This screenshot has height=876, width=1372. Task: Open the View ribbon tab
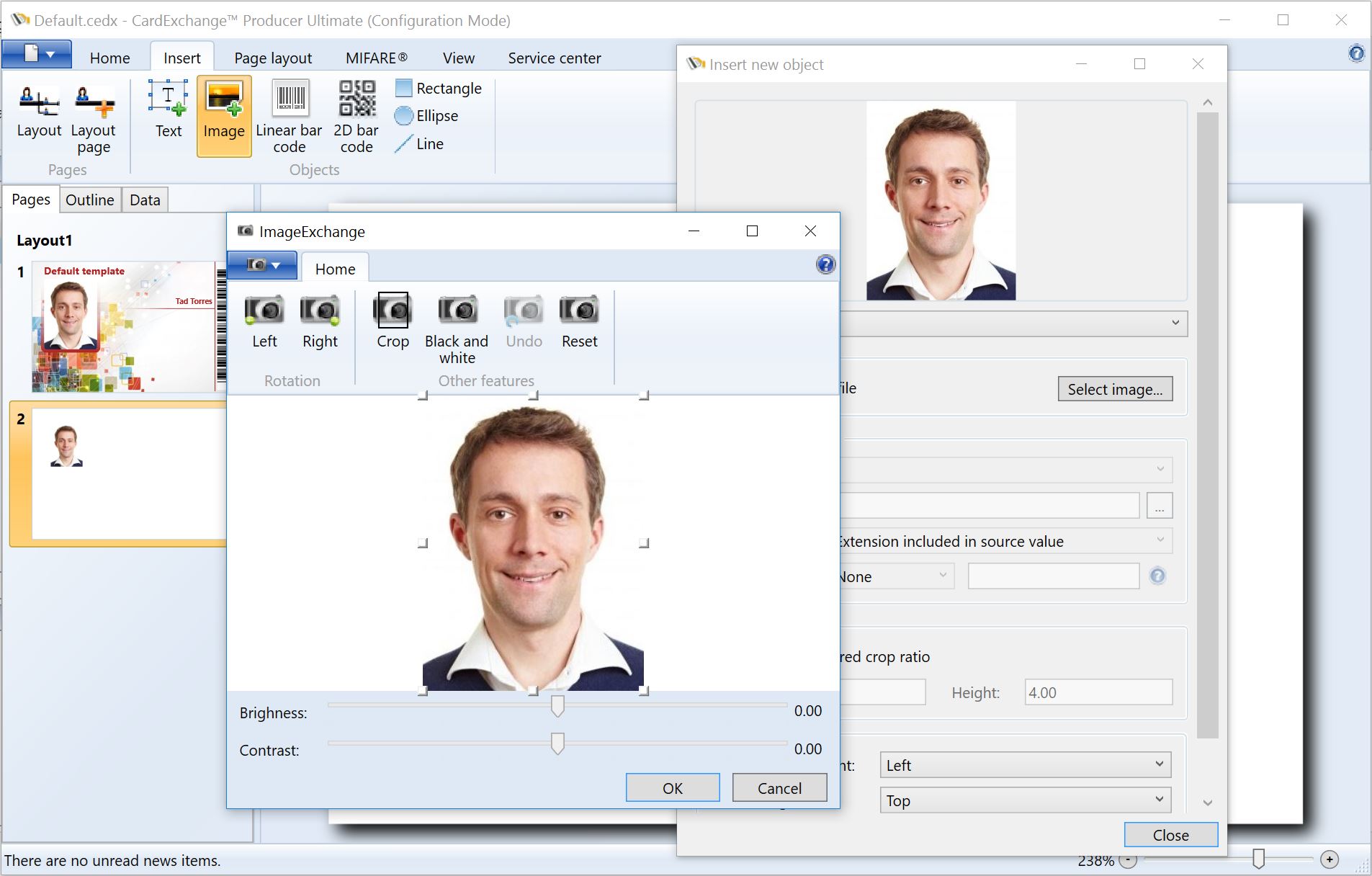tap(458, 58)
